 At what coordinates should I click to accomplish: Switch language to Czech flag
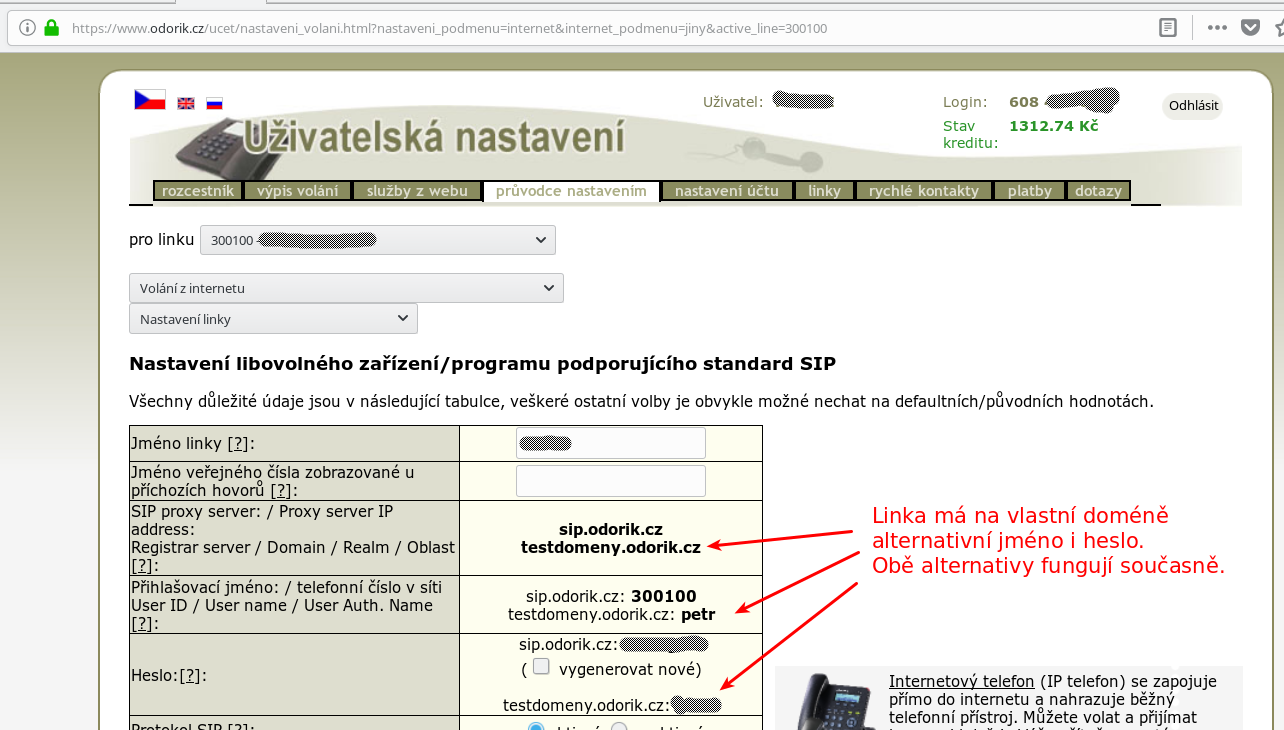(x=150, y=100)
